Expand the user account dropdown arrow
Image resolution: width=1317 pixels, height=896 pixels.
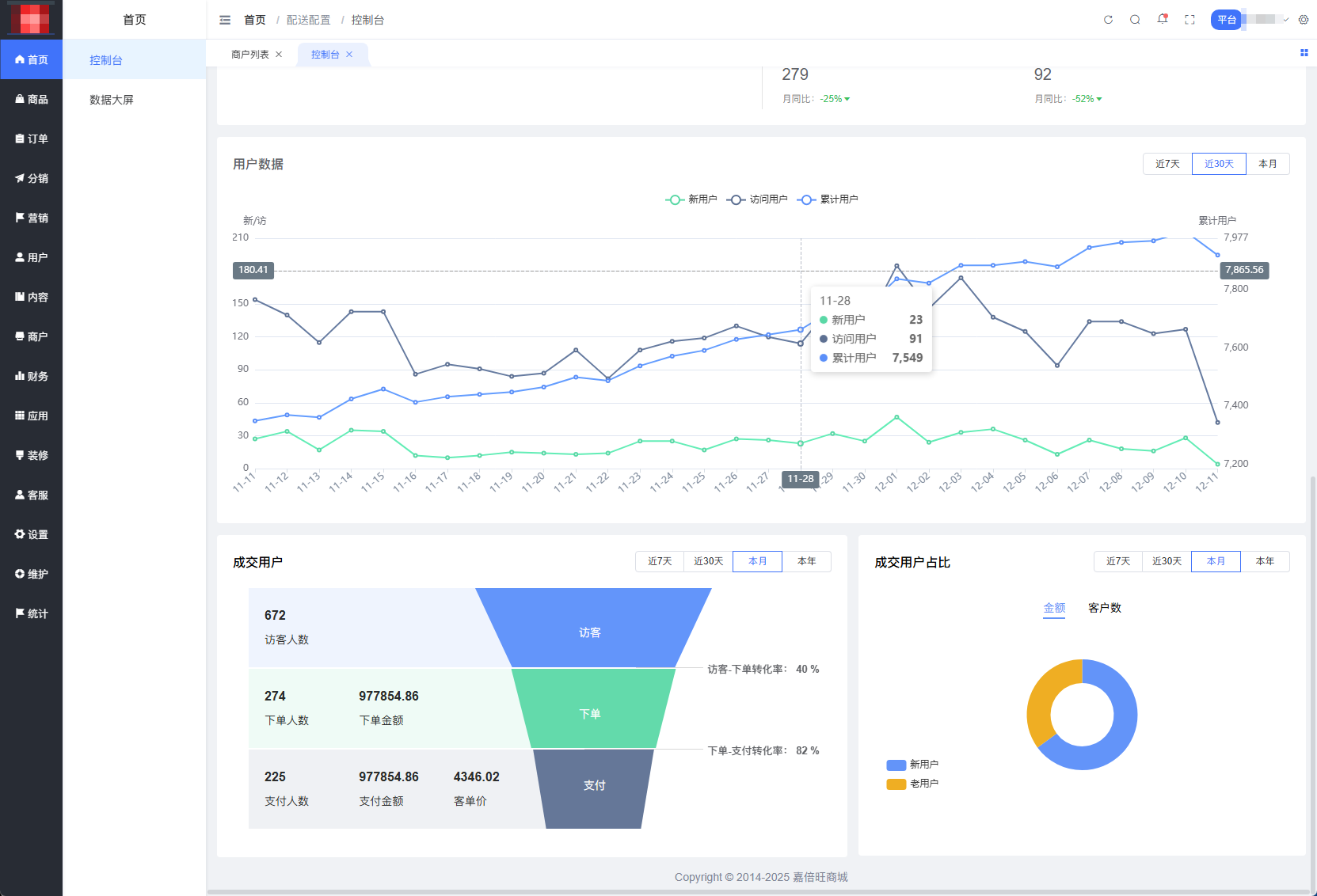pyautogui.click(x=1286, y=20)
